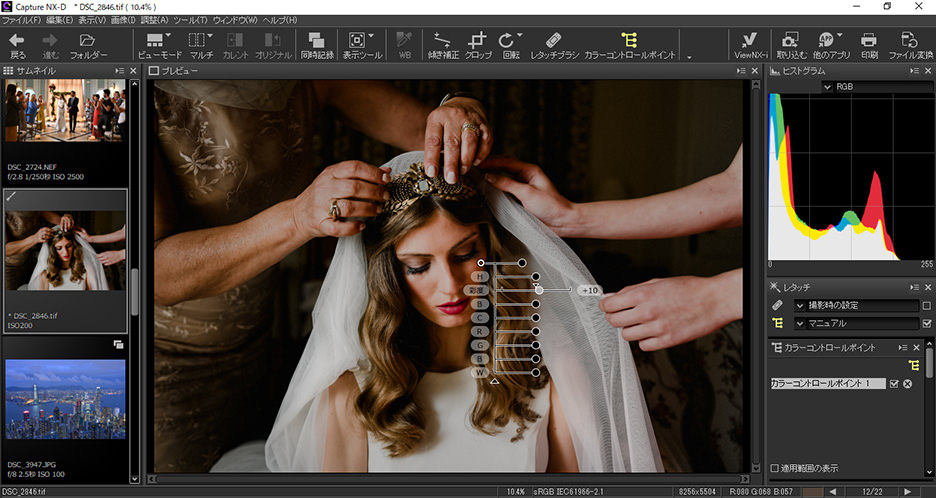Select the DSC_3947.JPG city skyline thumbnail

click(65, 399)
